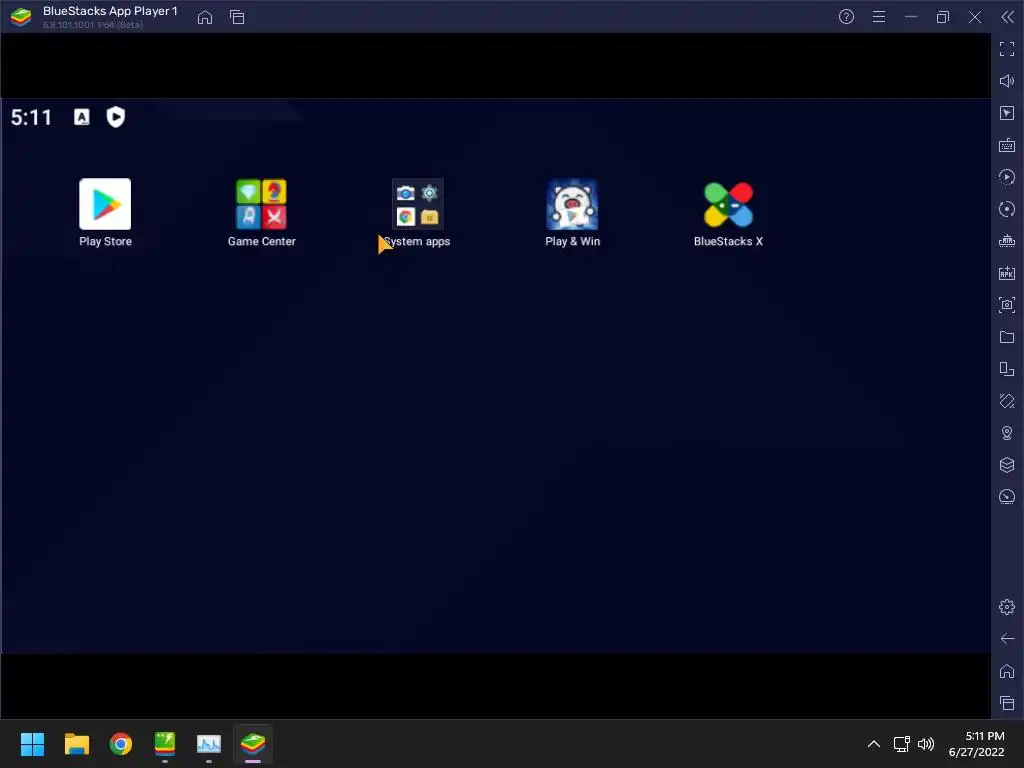Click the sidebar dashed-diamond shake icon
This screenshot has width=1024, height=768.
point(1007,401)
